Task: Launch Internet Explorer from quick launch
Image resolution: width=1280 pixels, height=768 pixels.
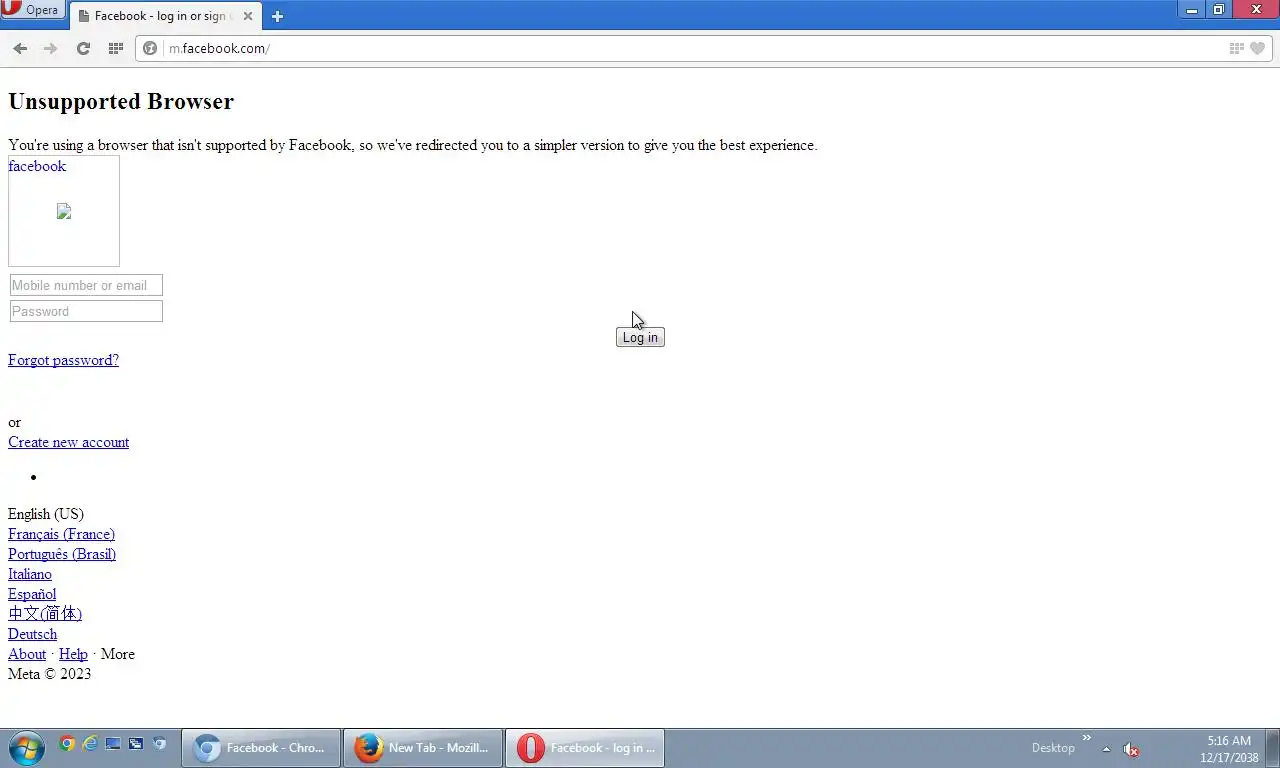Action: pyautogui.click(x=90, y=743)
